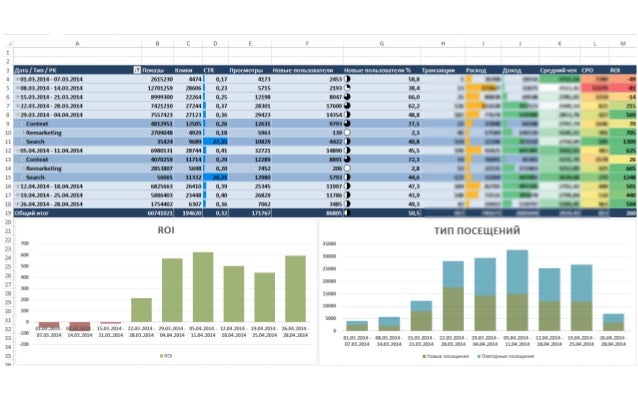
Task: Click pie icon in 22.03.2014 - 28.03.2014 row
Action: click(347, 106)
